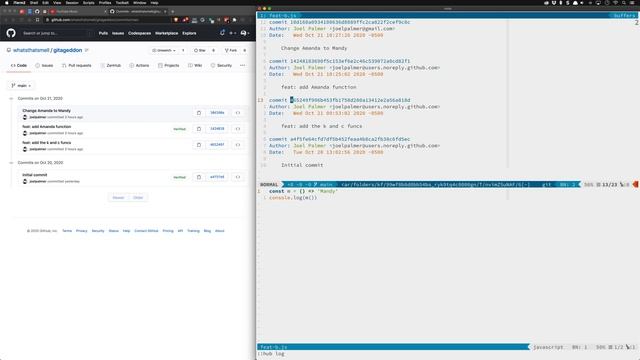The image size is (640, 360).
Task: Open the 'feat: add the b and c funcs' commit title
Action: [x=47, y=142]
